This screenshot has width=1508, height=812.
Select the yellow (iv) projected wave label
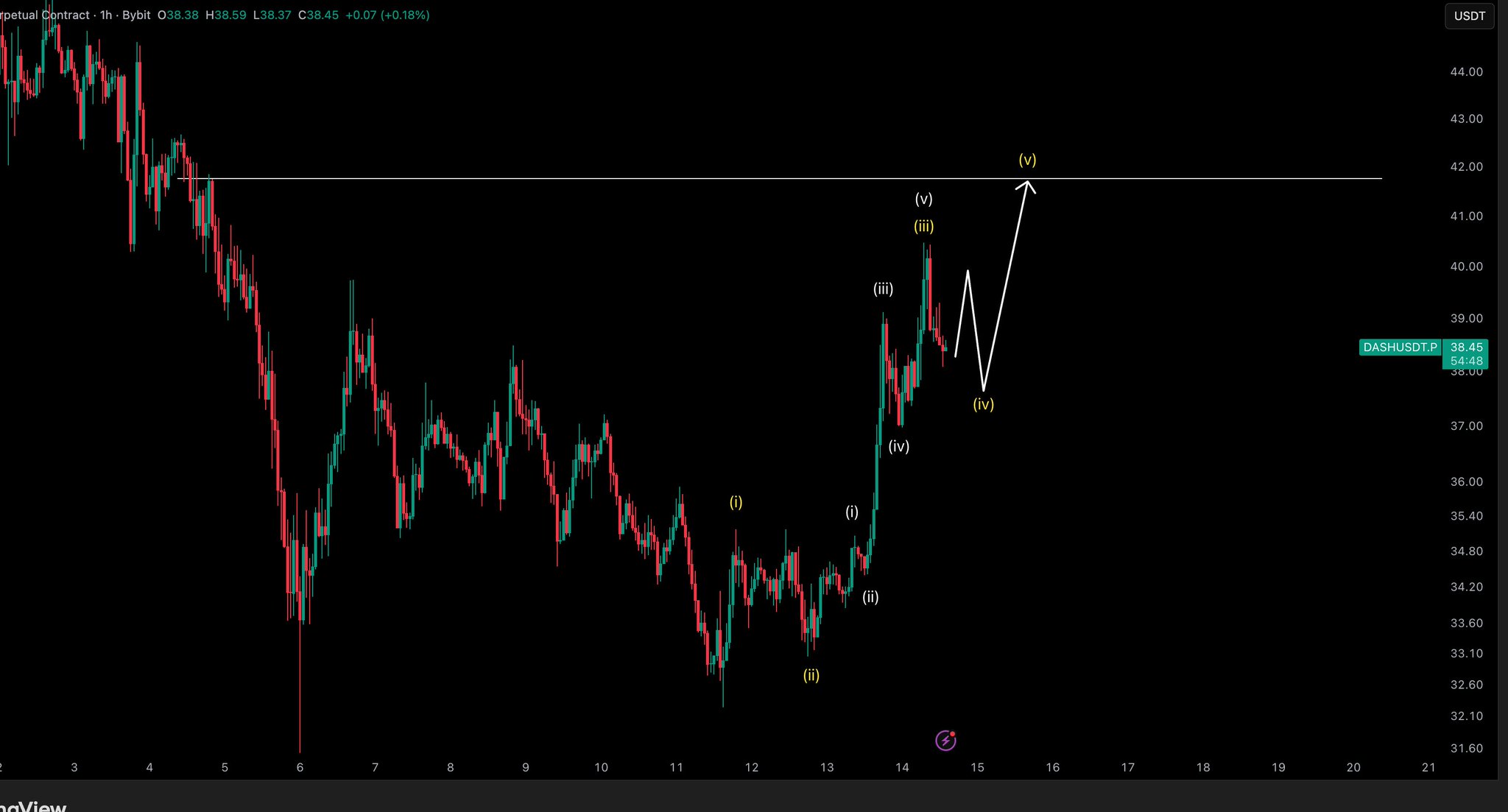[983, 404]
